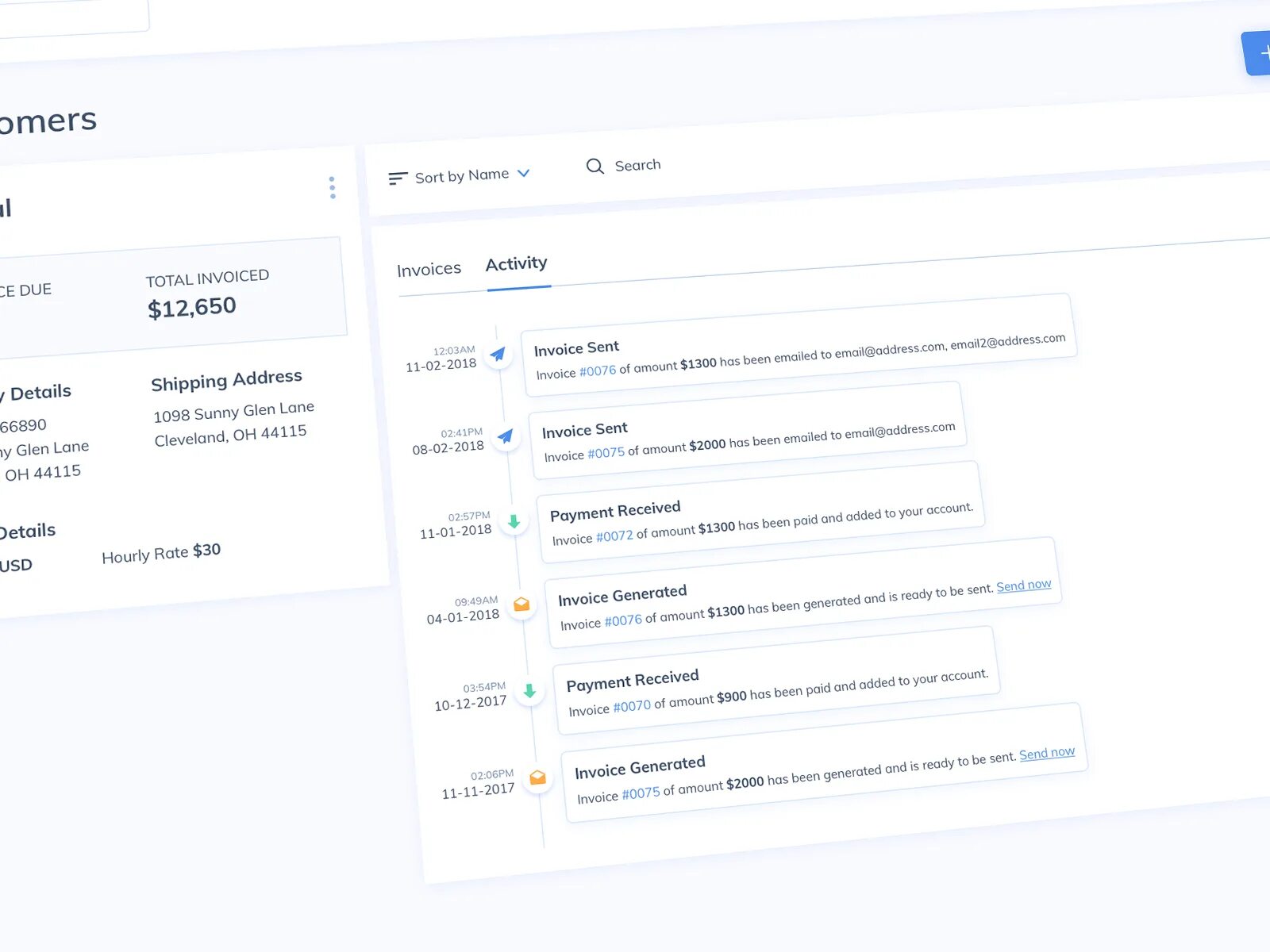1270x952 pixels.
Task: Click the 08-02-2018 timeline date
Action: coord(448,447)
